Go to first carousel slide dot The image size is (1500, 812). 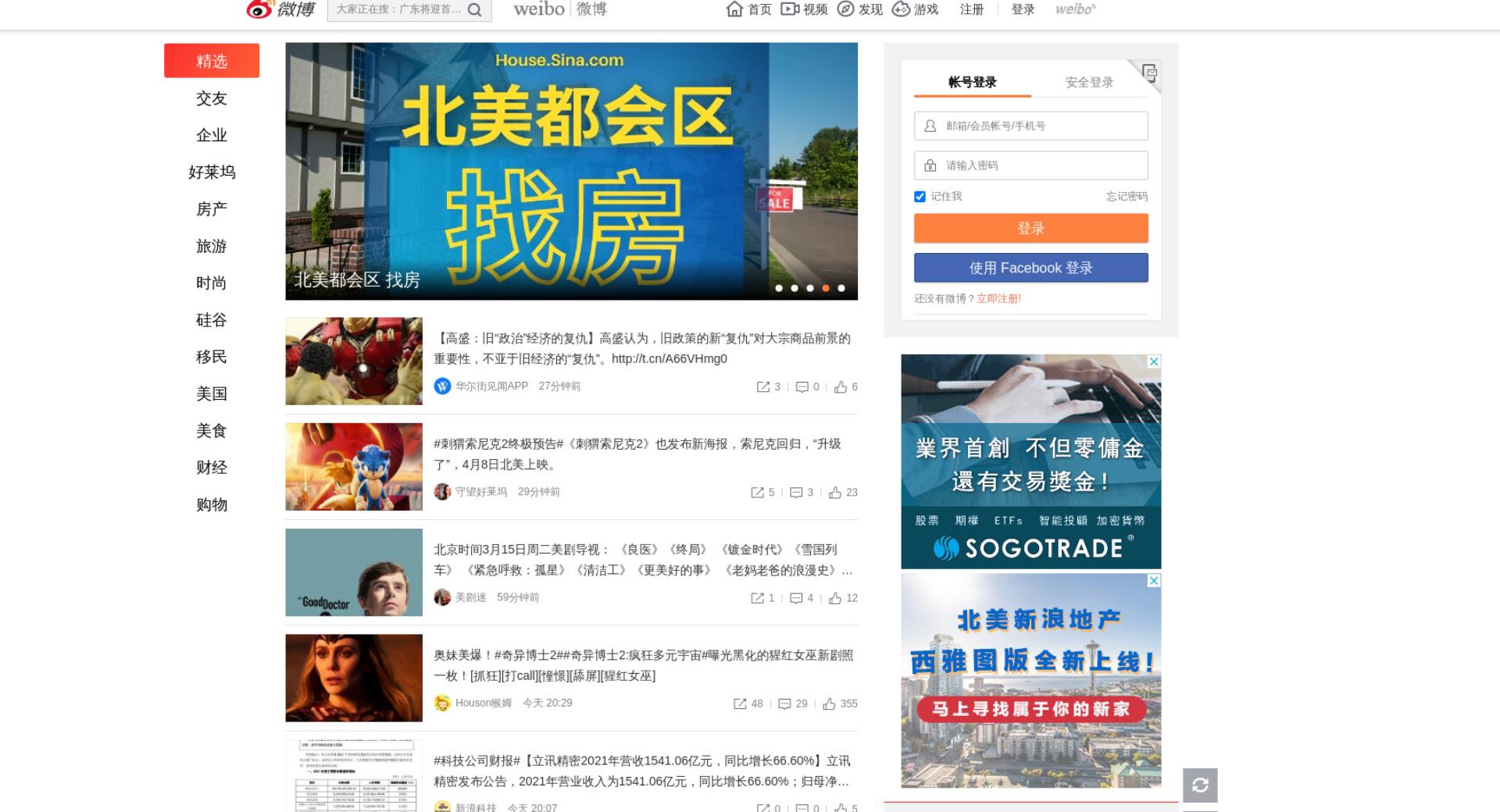pyautogui.click(x=779, y=288)
